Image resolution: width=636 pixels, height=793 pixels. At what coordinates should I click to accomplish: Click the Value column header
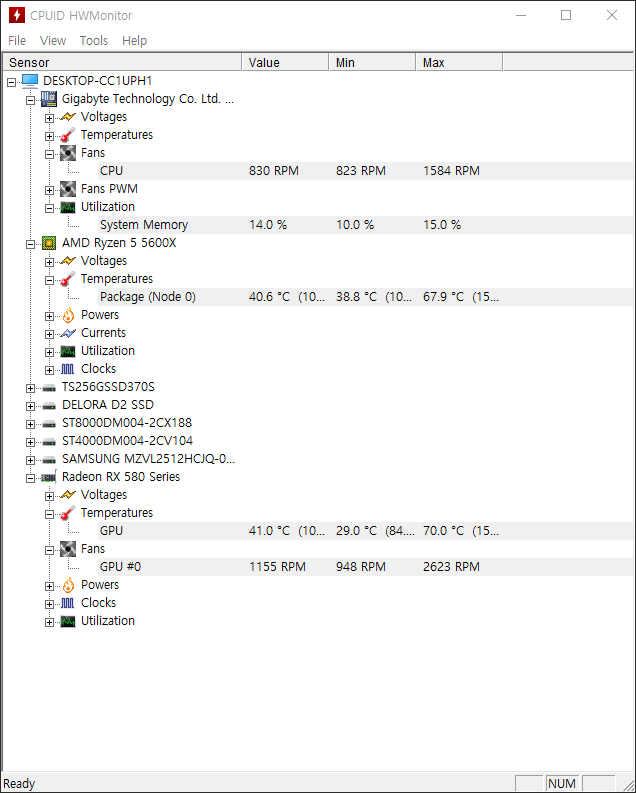coord(285,63)
